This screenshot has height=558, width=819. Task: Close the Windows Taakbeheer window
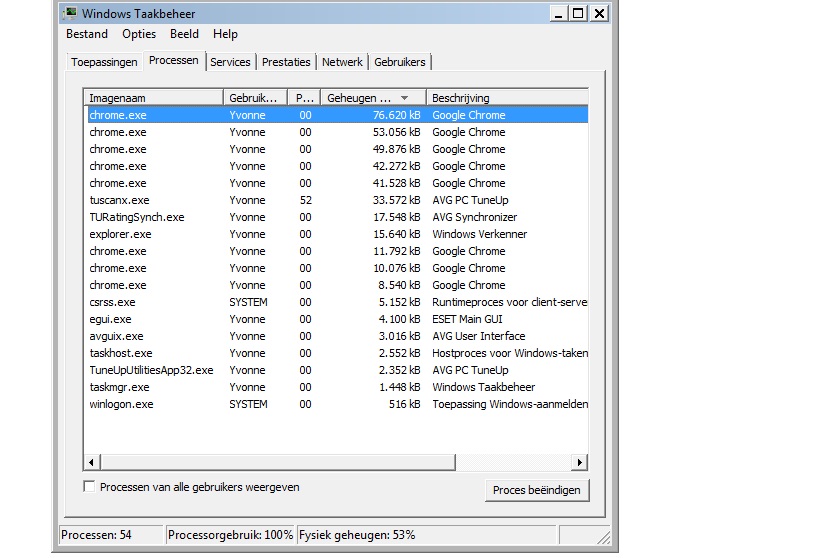[x=600, y=14]
